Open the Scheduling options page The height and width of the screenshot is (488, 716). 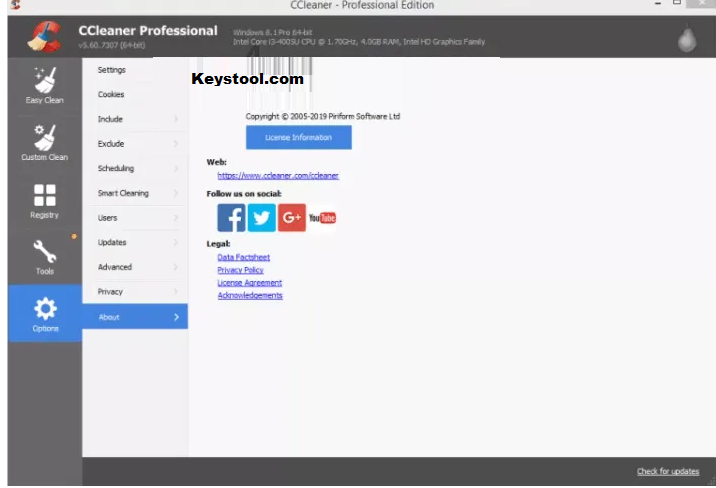(x=135, y=168)
